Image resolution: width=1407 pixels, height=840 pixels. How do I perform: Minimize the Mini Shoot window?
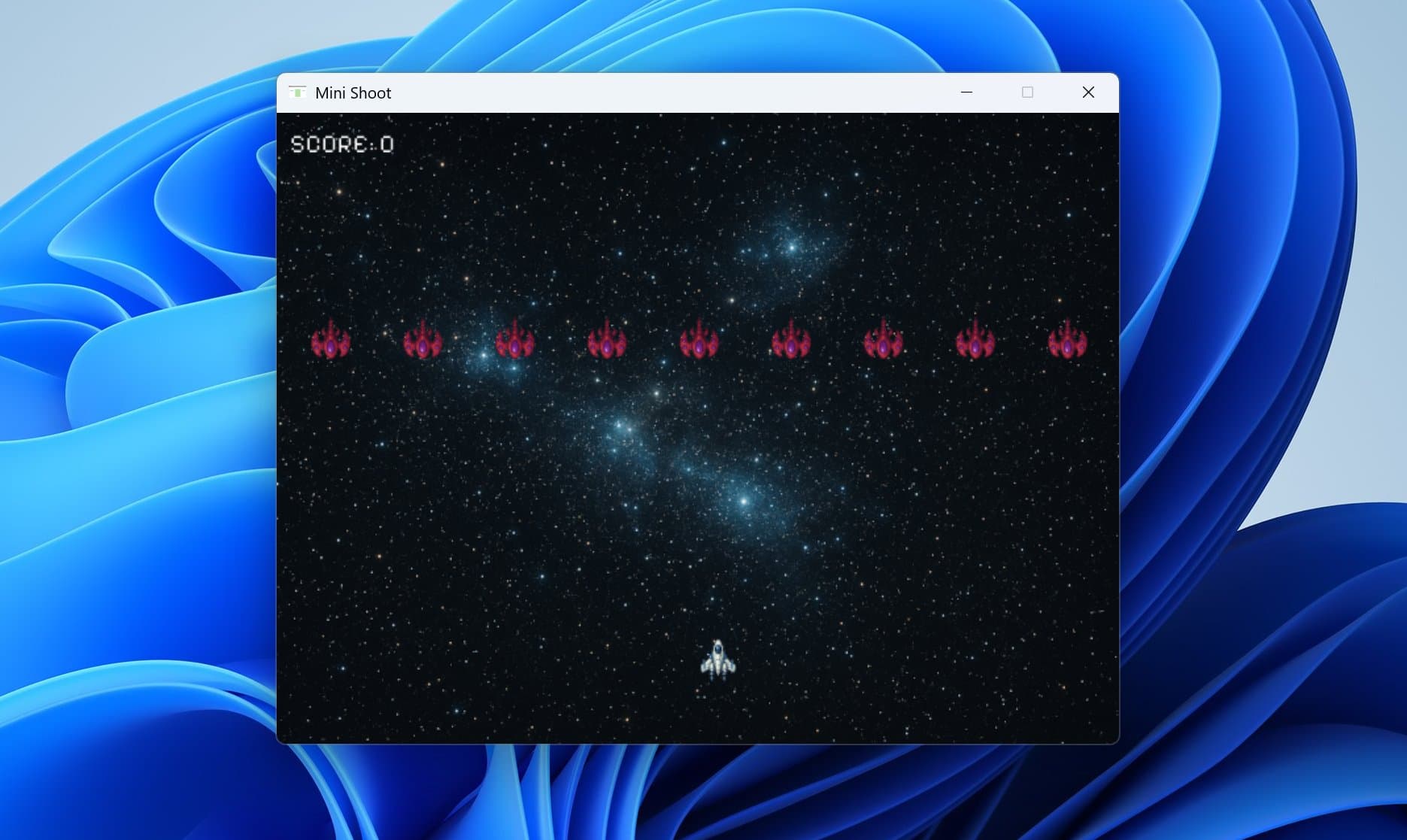tap(966, 92)
